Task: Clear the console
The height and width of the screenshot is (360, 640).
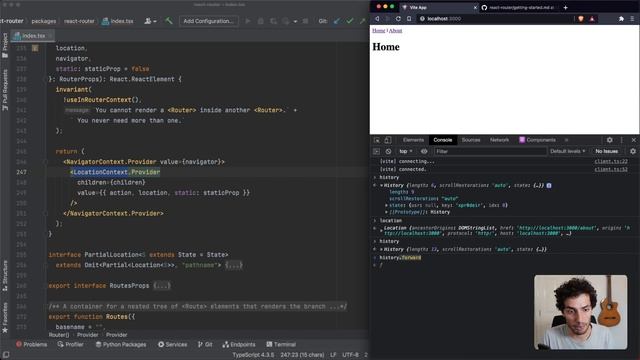Action: [x=388, y=151]
